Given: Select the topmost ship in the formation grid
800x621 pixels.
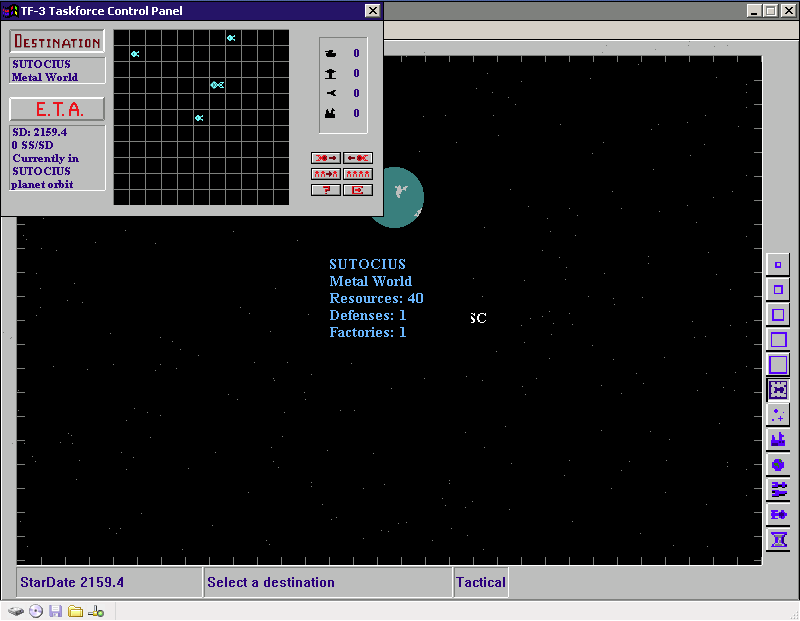Looking at the screenshot, I should [231, 38].
